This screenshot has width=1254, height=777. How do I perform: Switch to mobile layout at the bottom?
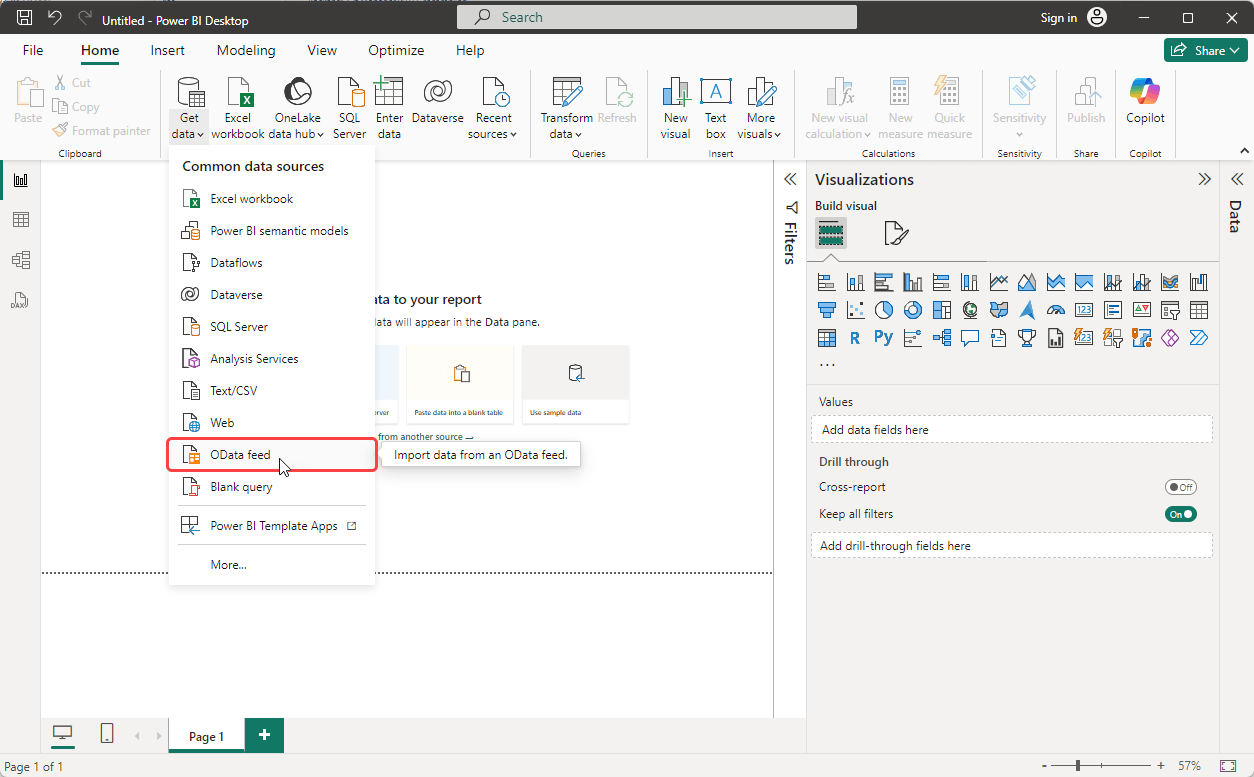107,734
